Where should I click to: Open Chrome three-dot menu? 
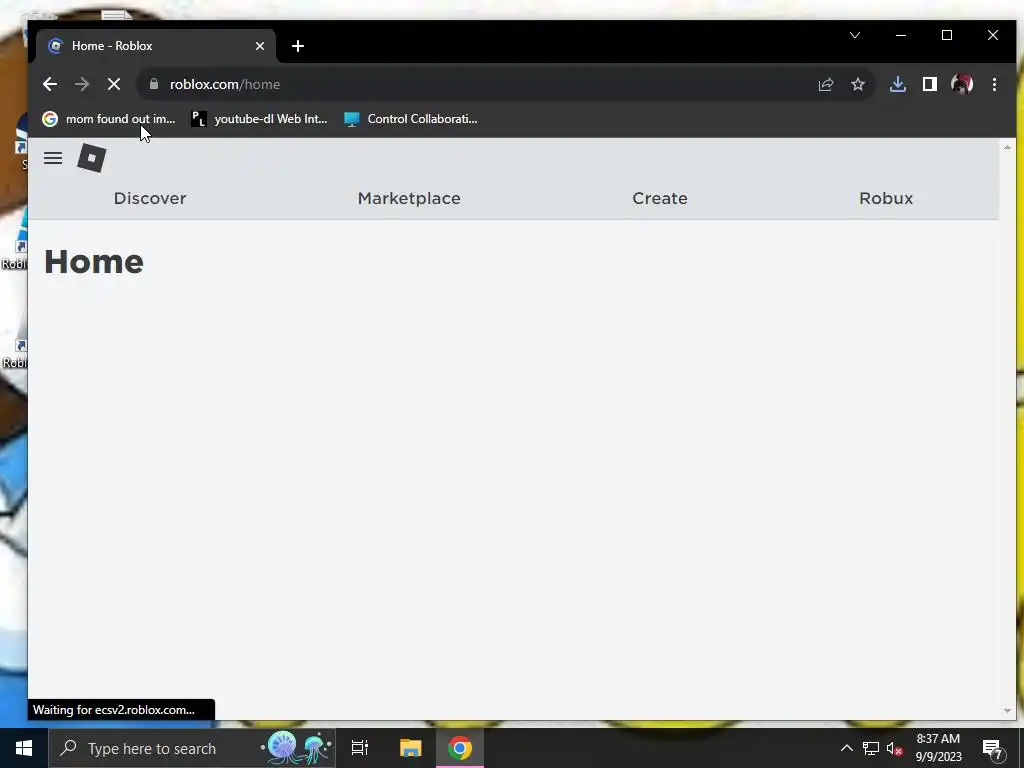point(994,84)
